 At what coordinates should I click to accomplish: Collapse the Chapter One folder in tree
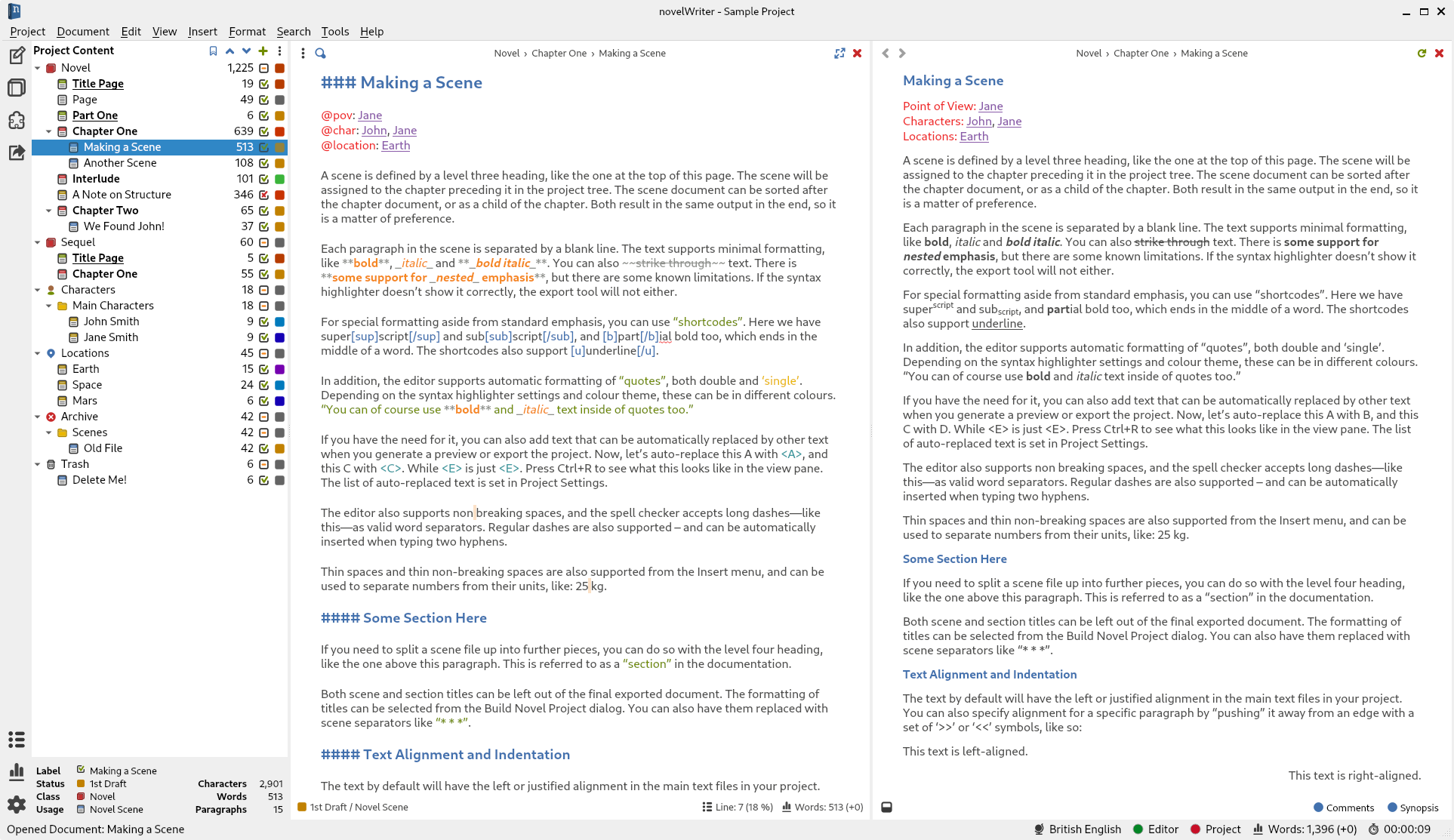(x=49, y=131)
